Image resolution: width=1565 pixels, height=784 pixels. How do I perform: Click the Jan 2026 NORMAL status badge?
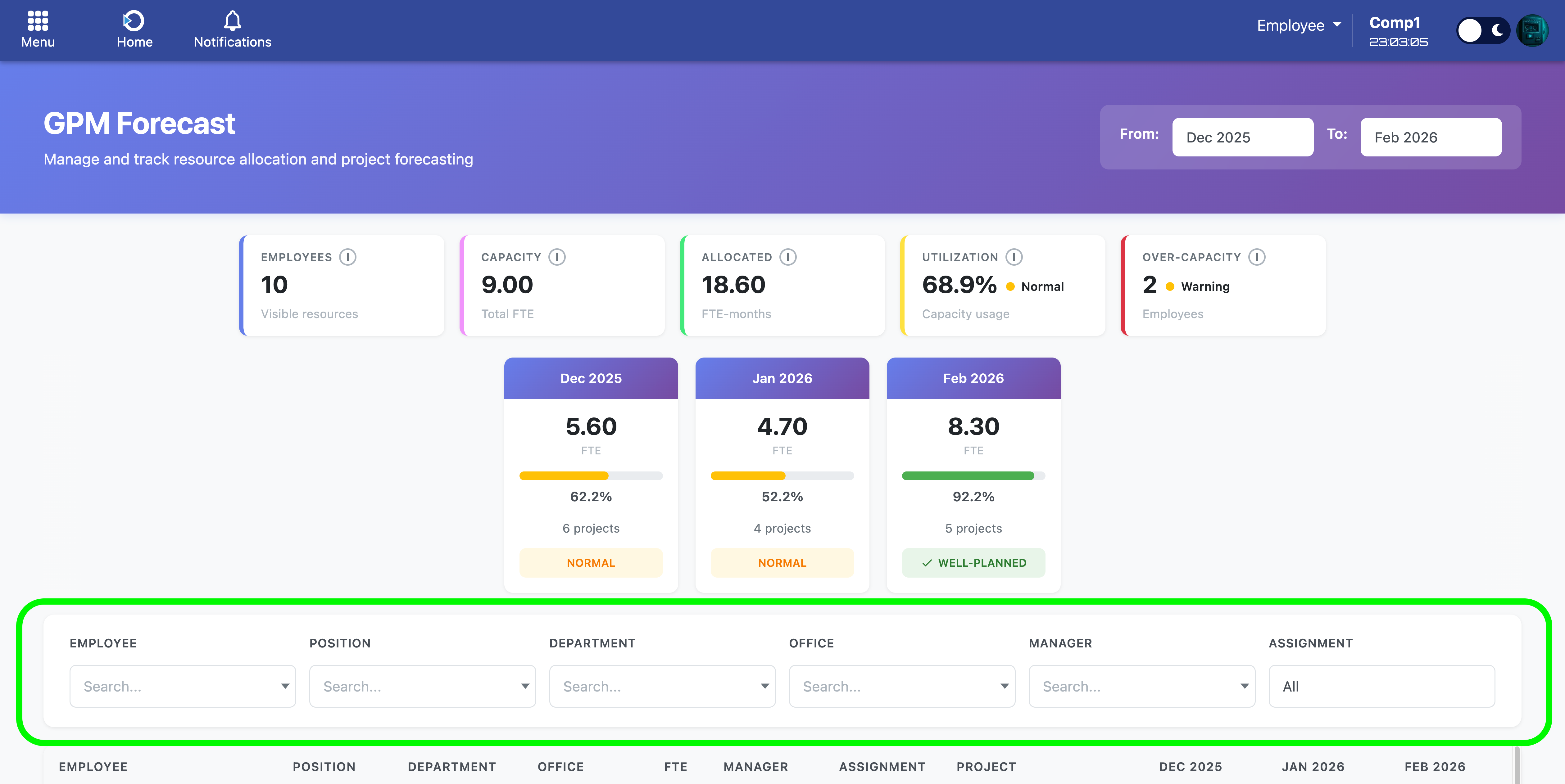pos(781,563)
